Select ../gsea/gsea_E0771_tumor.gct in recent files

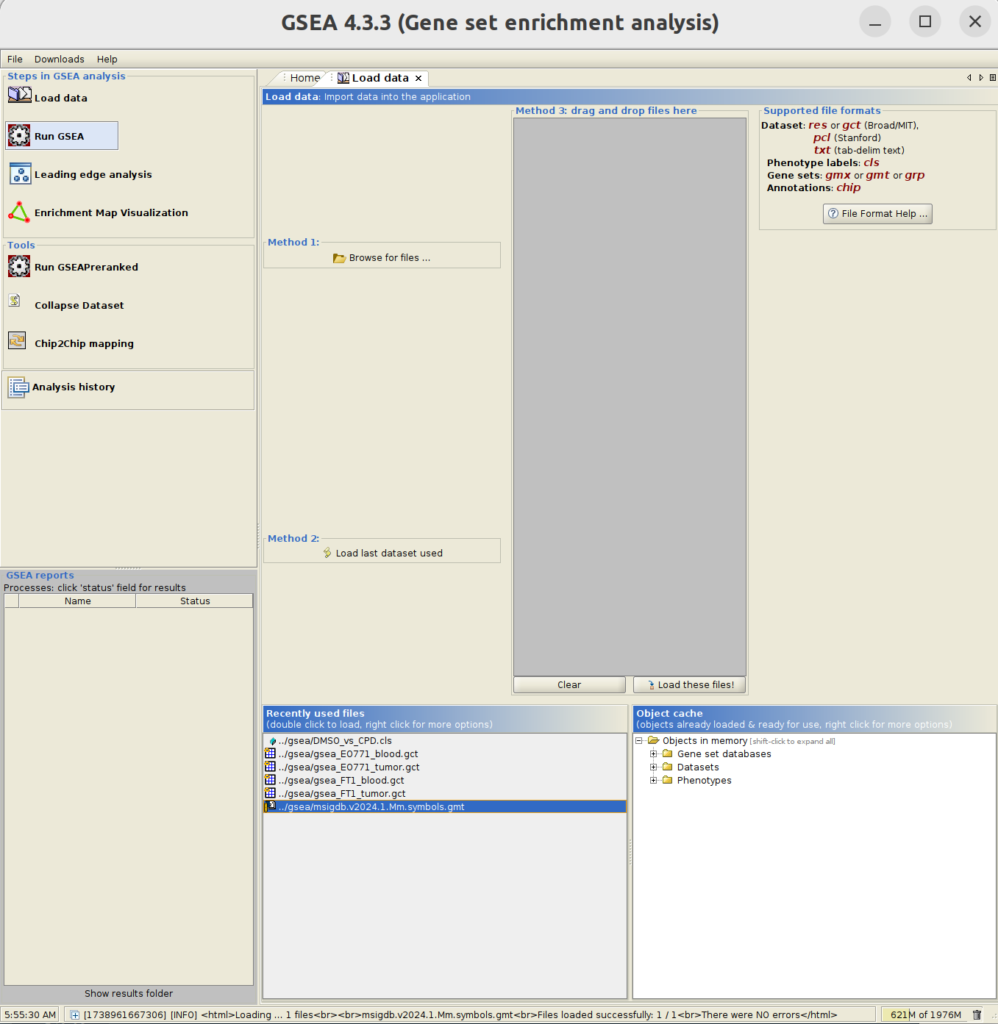(x=349, y=767)
